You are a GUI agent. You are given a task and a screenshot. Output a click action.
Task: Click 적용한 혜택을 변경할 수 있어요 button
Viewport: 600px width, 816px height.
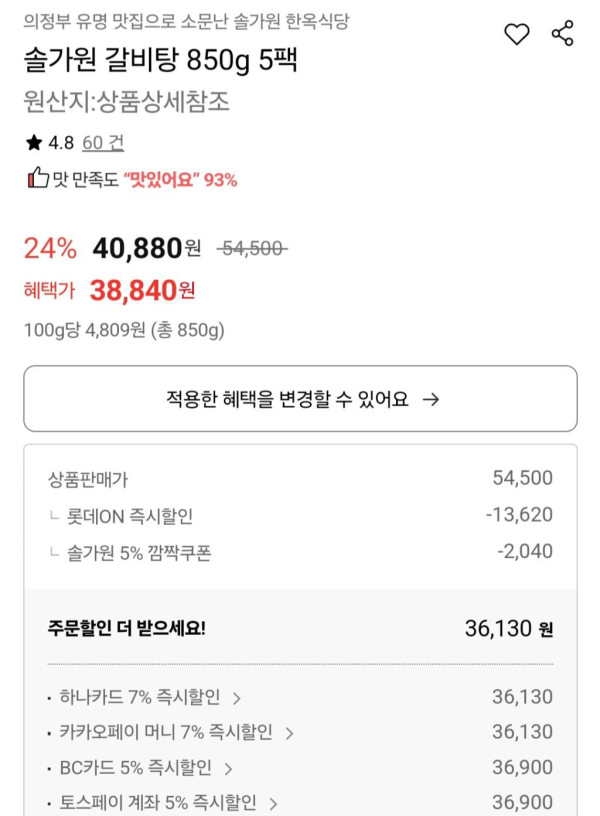(300, 399)
